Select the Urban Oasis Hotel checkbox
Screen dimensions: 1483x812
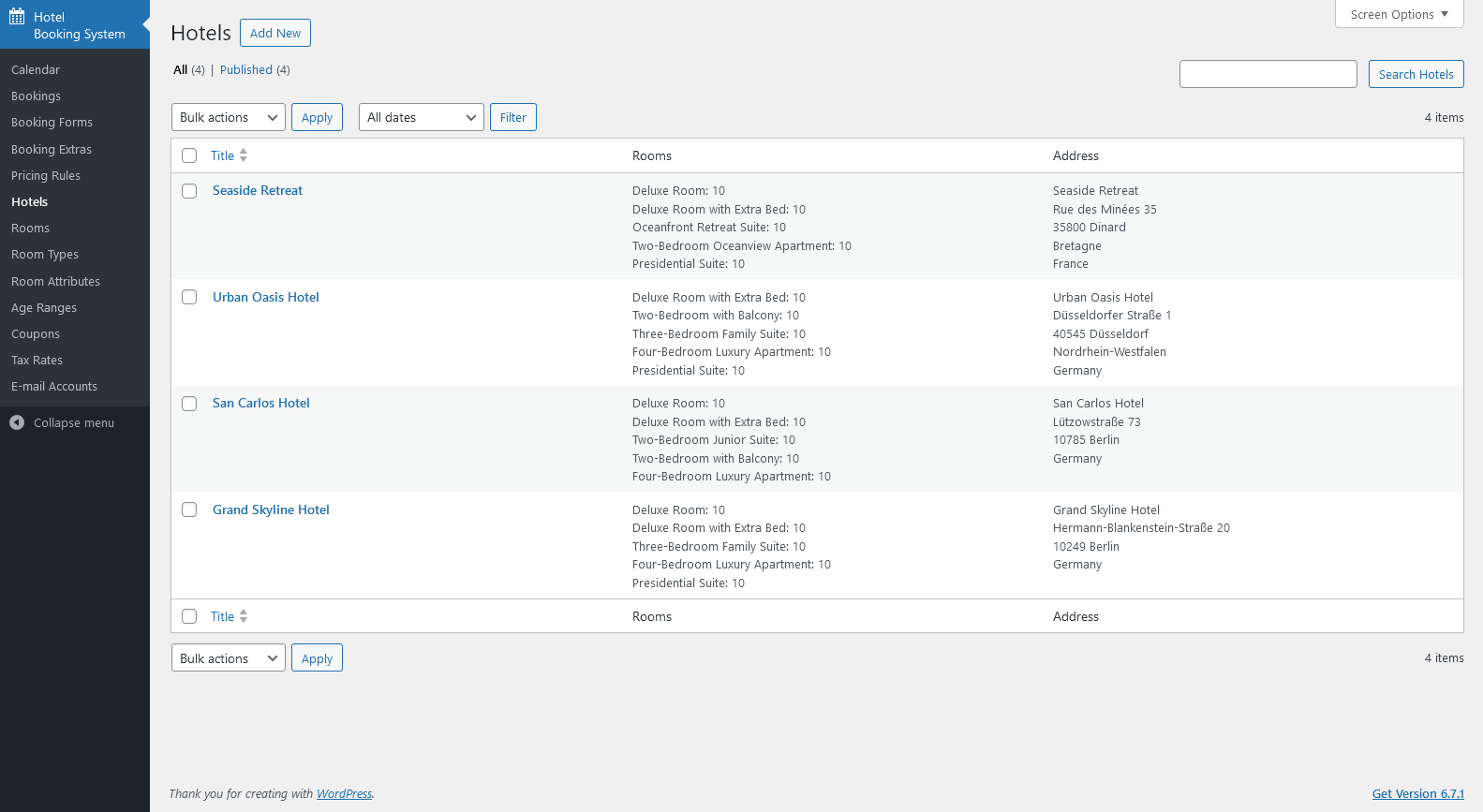coord(189,297)
